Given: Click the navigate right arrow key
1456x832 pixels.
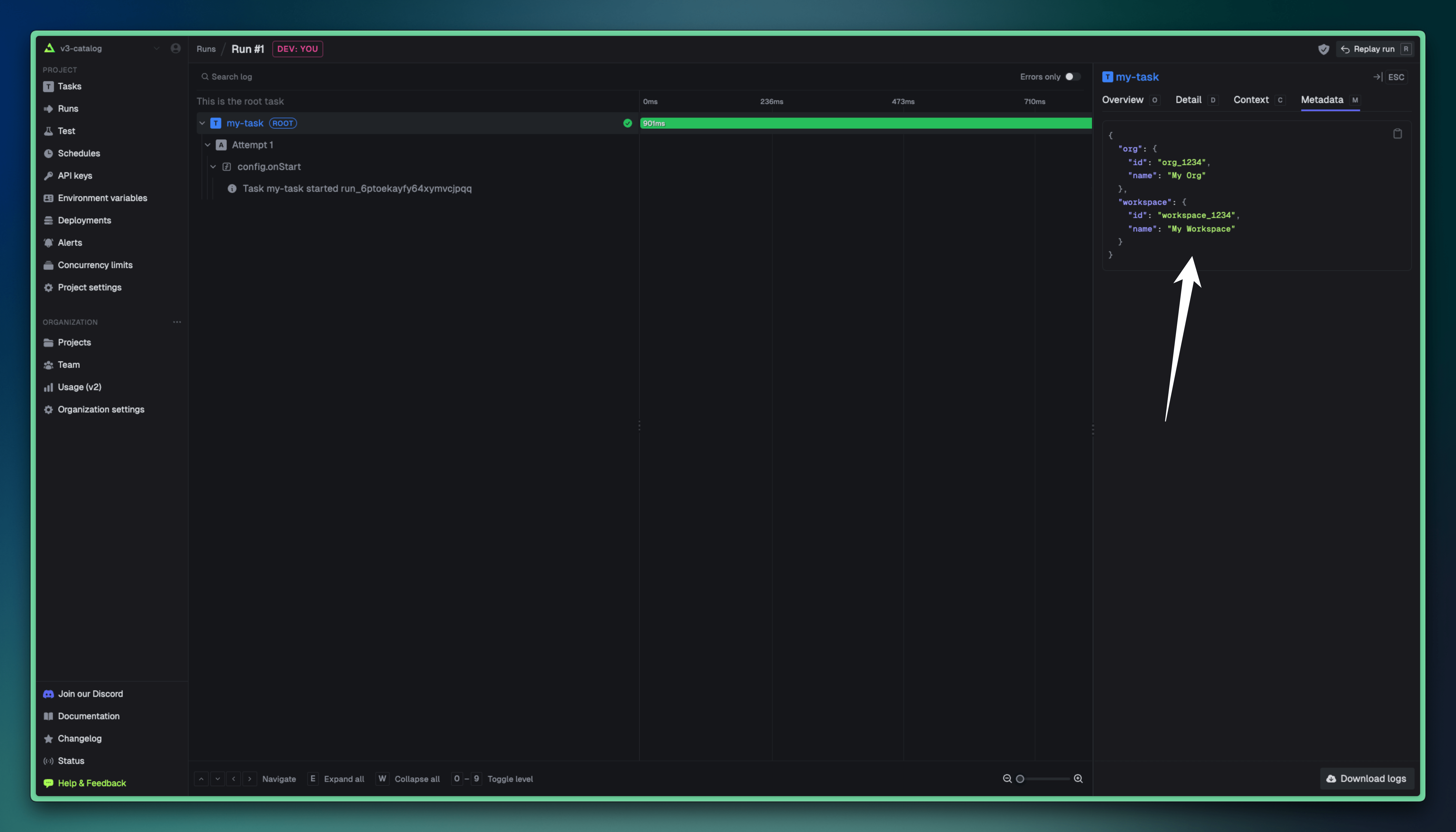Looking at the screenshot, I should (250, 778).
